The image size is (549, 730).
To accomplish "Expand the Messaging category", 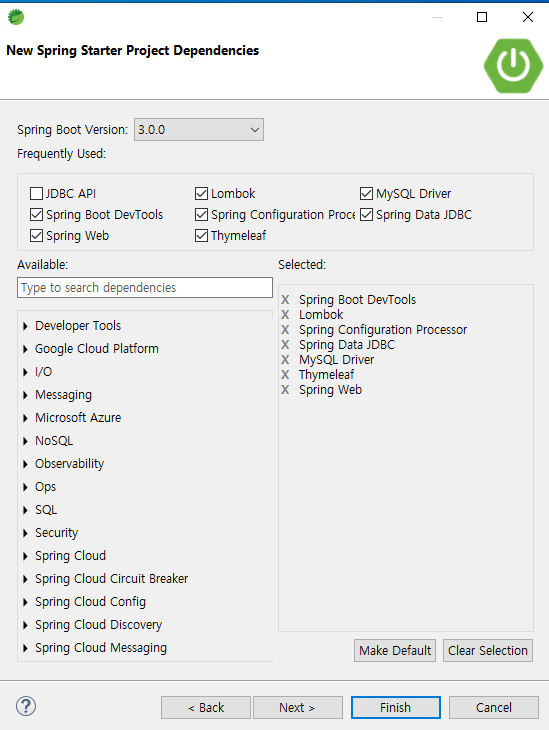I will tap(25, 395).
